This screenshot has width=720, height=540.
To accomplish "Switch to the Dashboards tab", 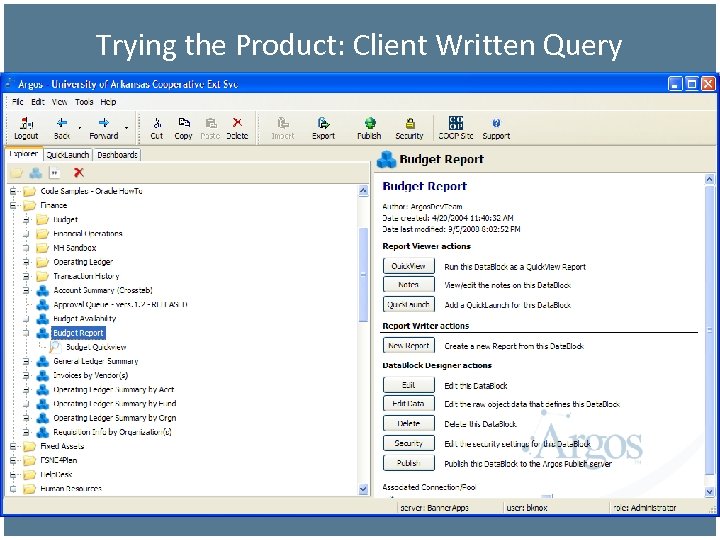I will (117, 155).
